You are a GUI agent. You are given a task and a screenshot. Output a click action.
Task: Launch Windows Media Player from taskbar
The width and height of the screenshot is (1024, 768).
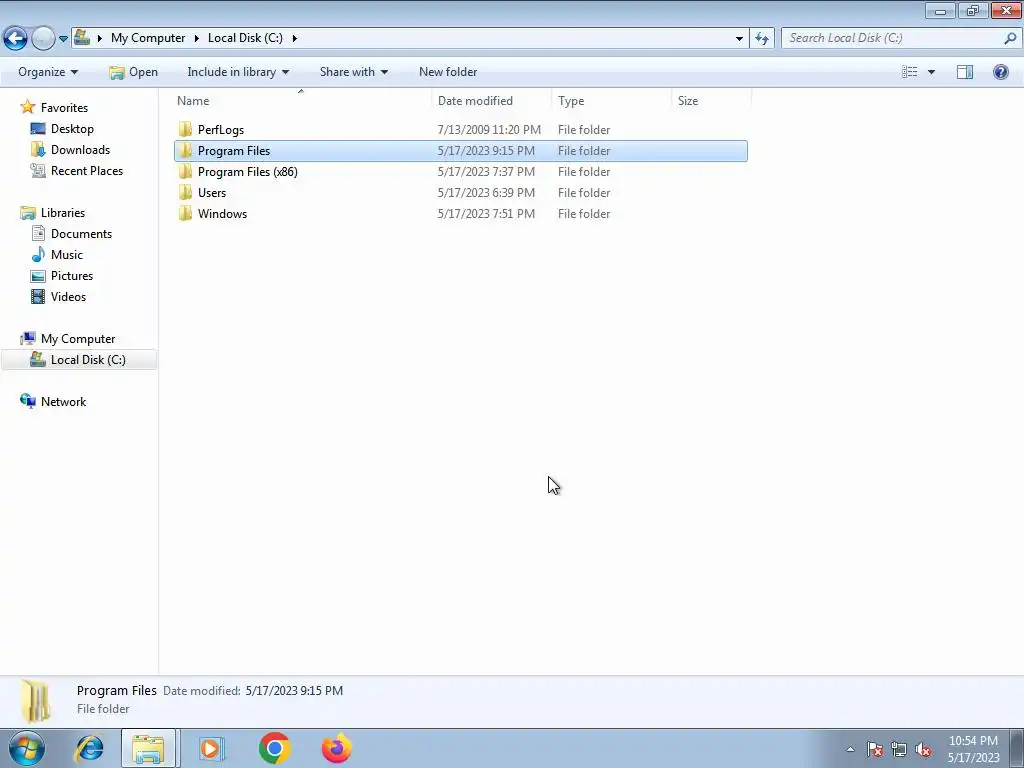(x=211, y=748)
